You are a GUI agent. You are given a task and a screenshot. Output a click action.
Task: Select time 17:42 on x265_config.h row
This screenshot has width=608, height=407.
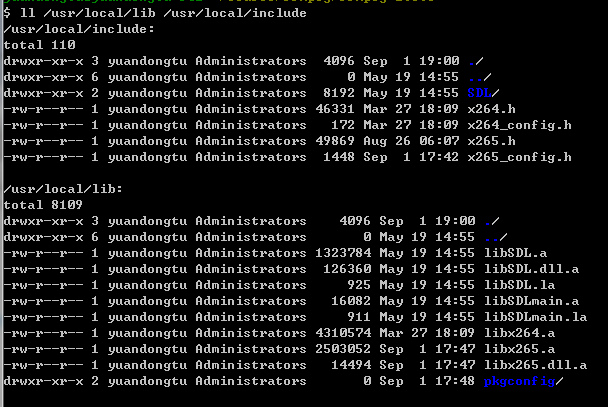tap(439, 157)
